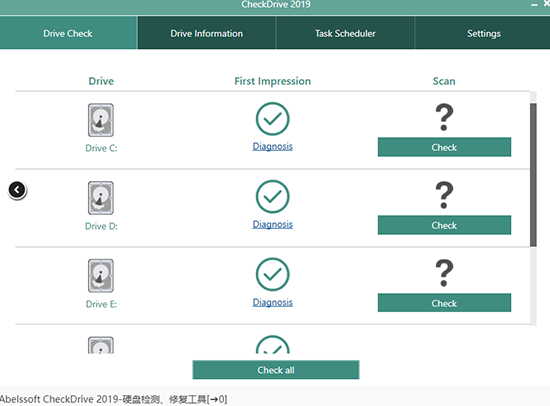
Task: Click the black back arrow circle button
Action: (x=17, y=190)
